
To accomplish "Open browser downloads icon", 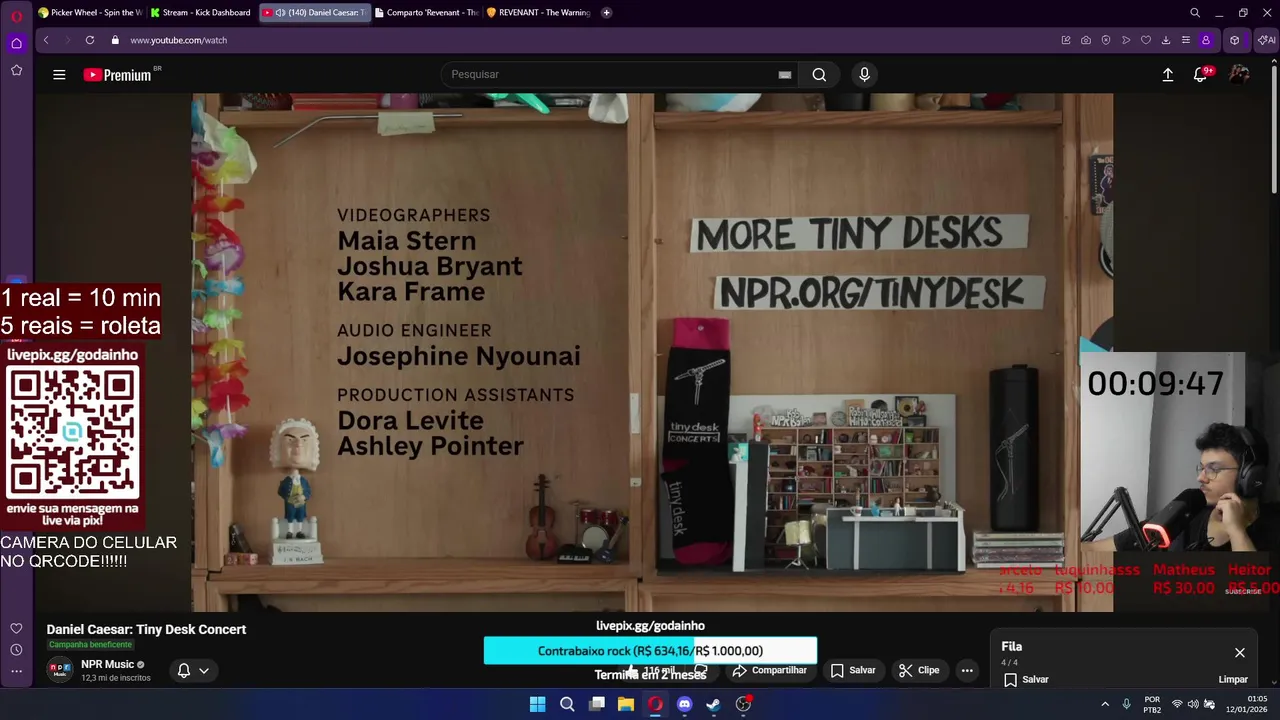I will 1166,40.
